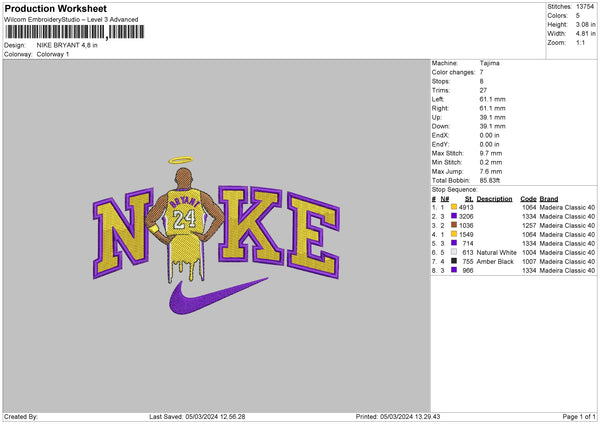Click 'Madeira Classic 40' in stop row 966
The height and width of the screenshot is (424, 600).
(567, 270)
